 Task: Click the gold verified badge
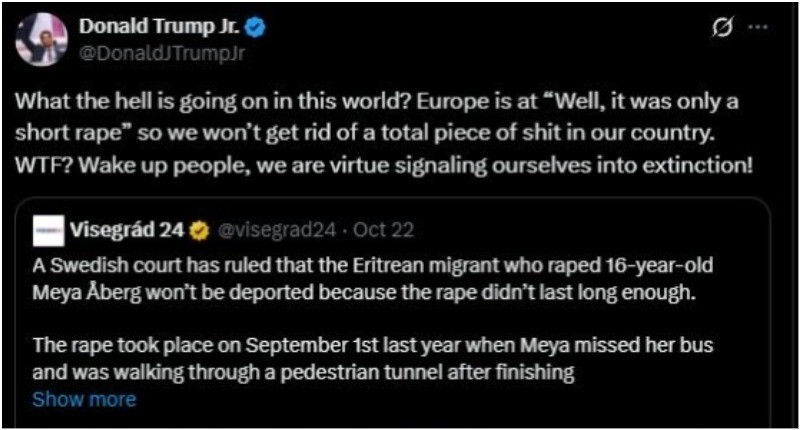(199, 231)
